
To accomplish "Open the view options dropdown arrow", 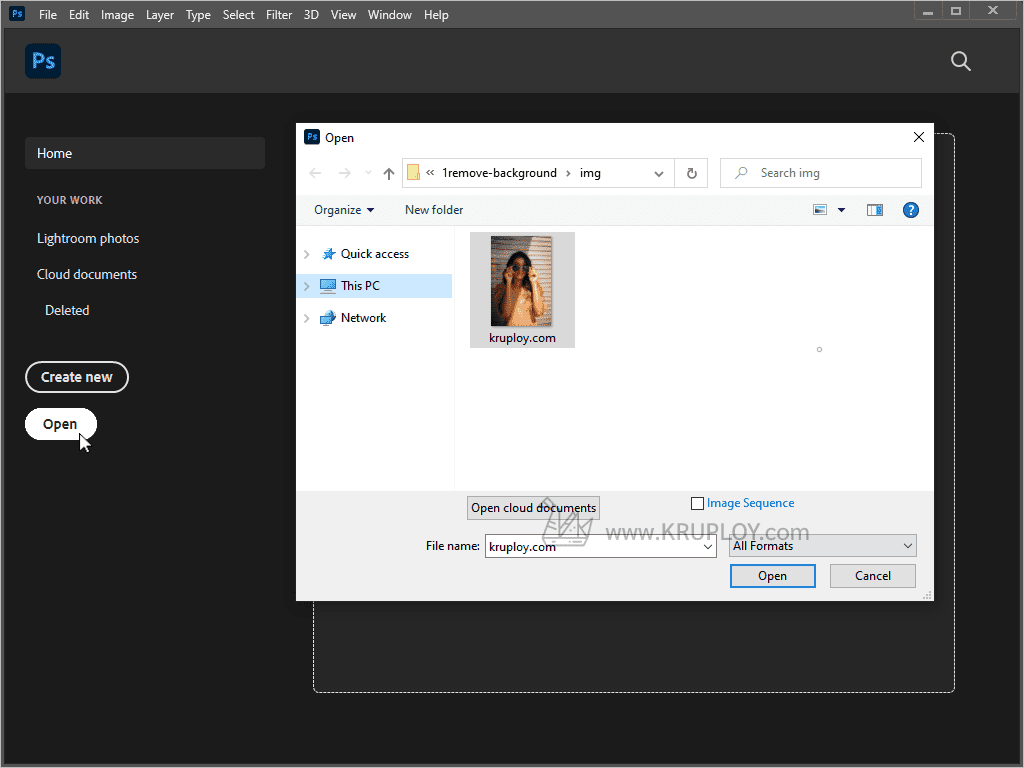I will tap(841, 210).
